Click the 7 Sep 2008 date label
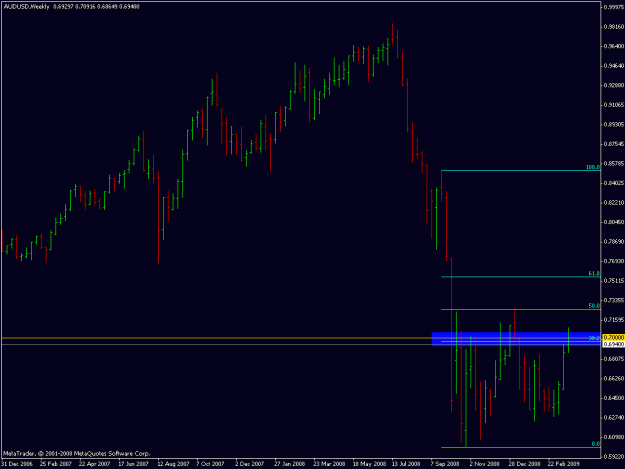Screen dimensions: 625x469 tap(444, 464)
